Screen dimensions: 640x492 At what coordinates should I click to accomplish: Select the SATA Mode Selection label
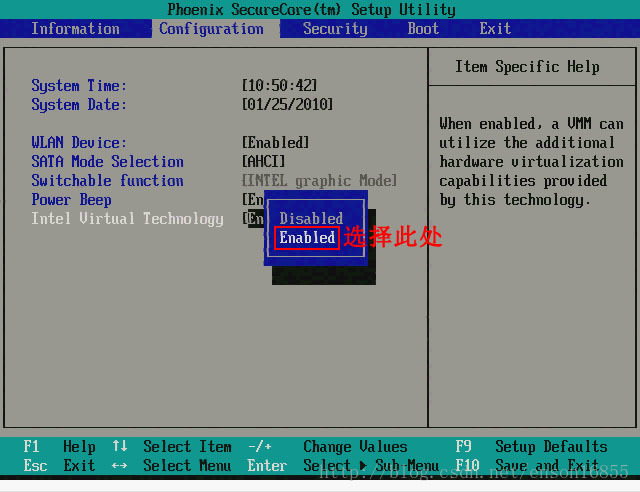click(107, 161)
